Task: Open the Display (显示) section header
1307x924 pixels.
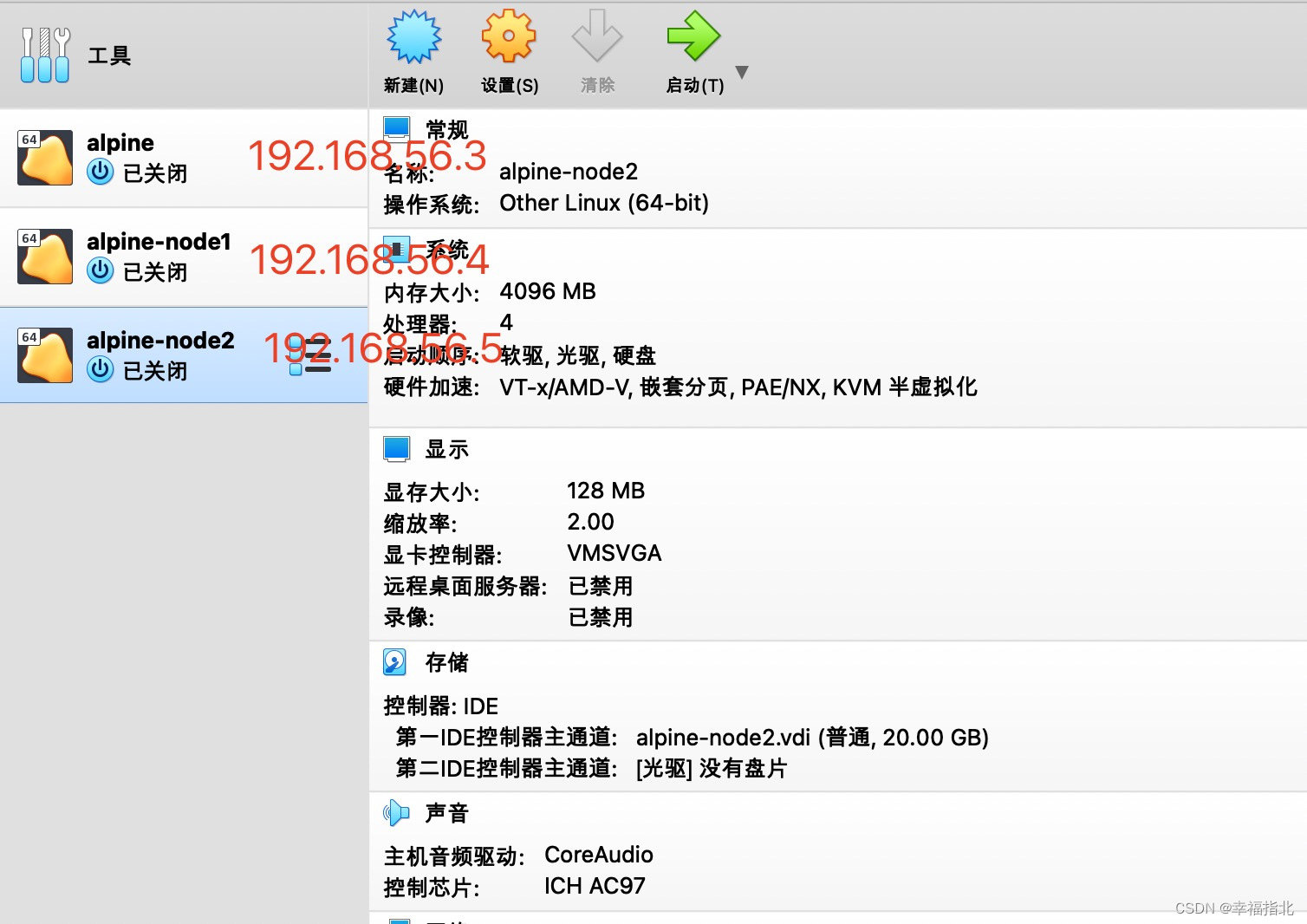Action: click(x=447, y=449)
